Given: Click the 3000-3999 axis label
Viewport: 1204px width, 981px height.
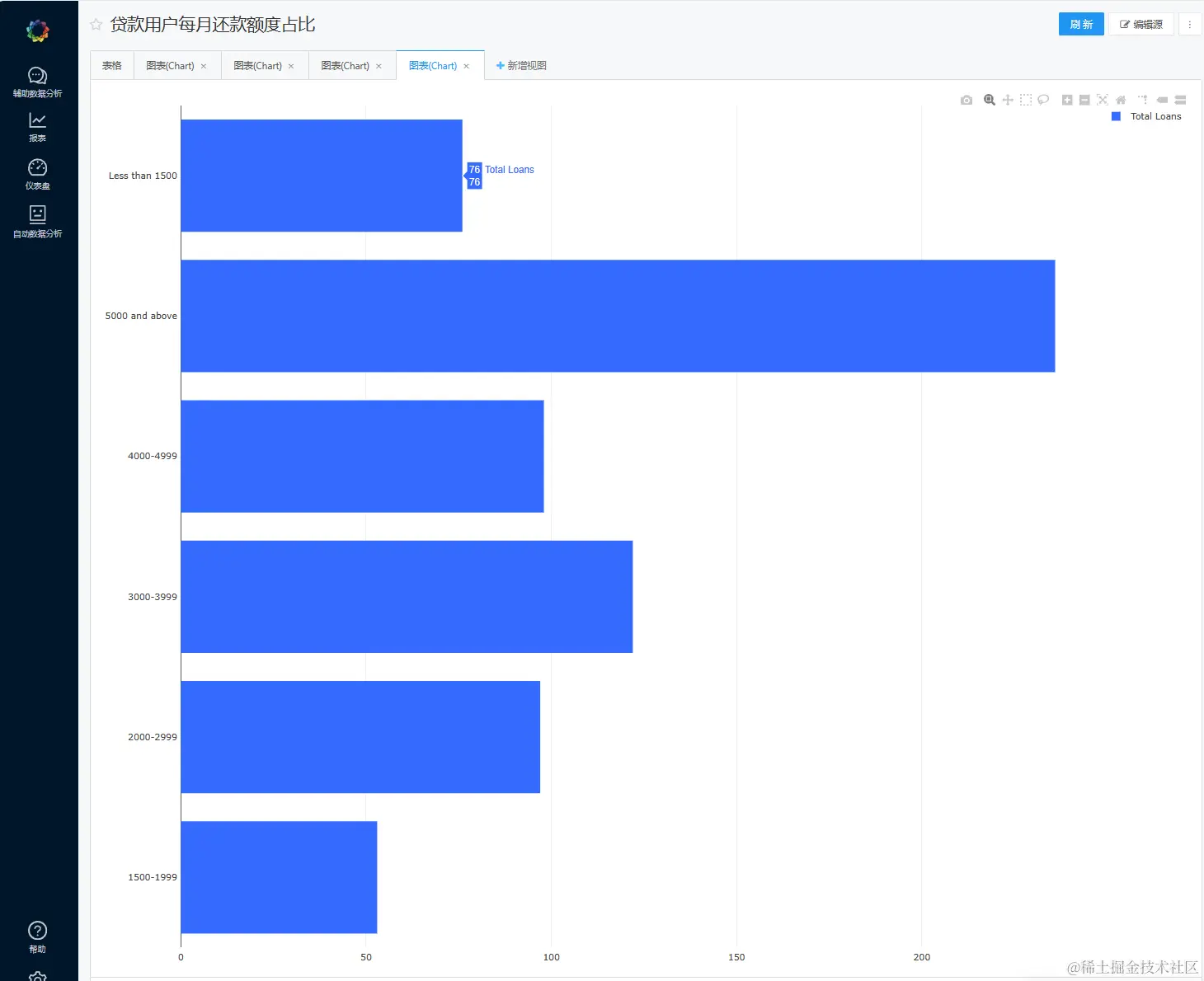Looking at the screenshot, I should click(153, 597).
